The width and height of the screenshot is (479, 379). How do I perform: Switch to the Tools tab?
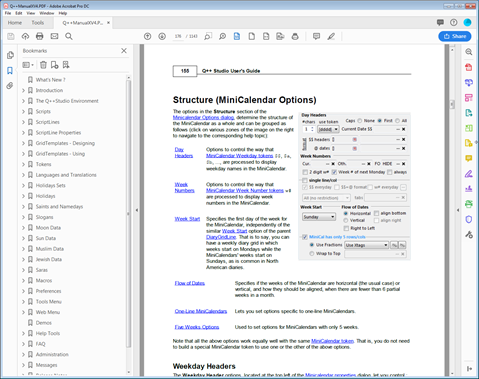(38, 23)
